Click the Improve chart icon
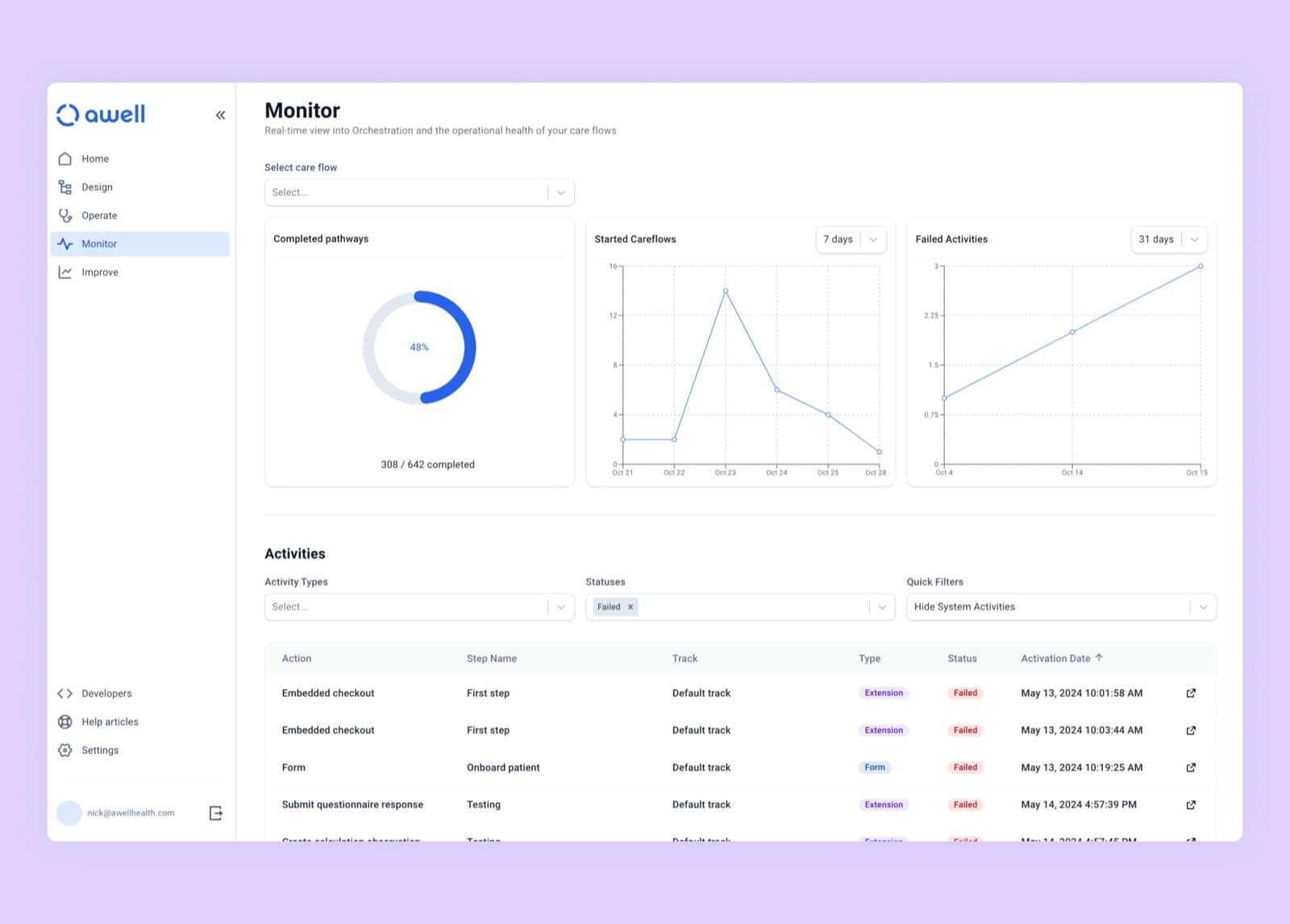 pos(65,273)
